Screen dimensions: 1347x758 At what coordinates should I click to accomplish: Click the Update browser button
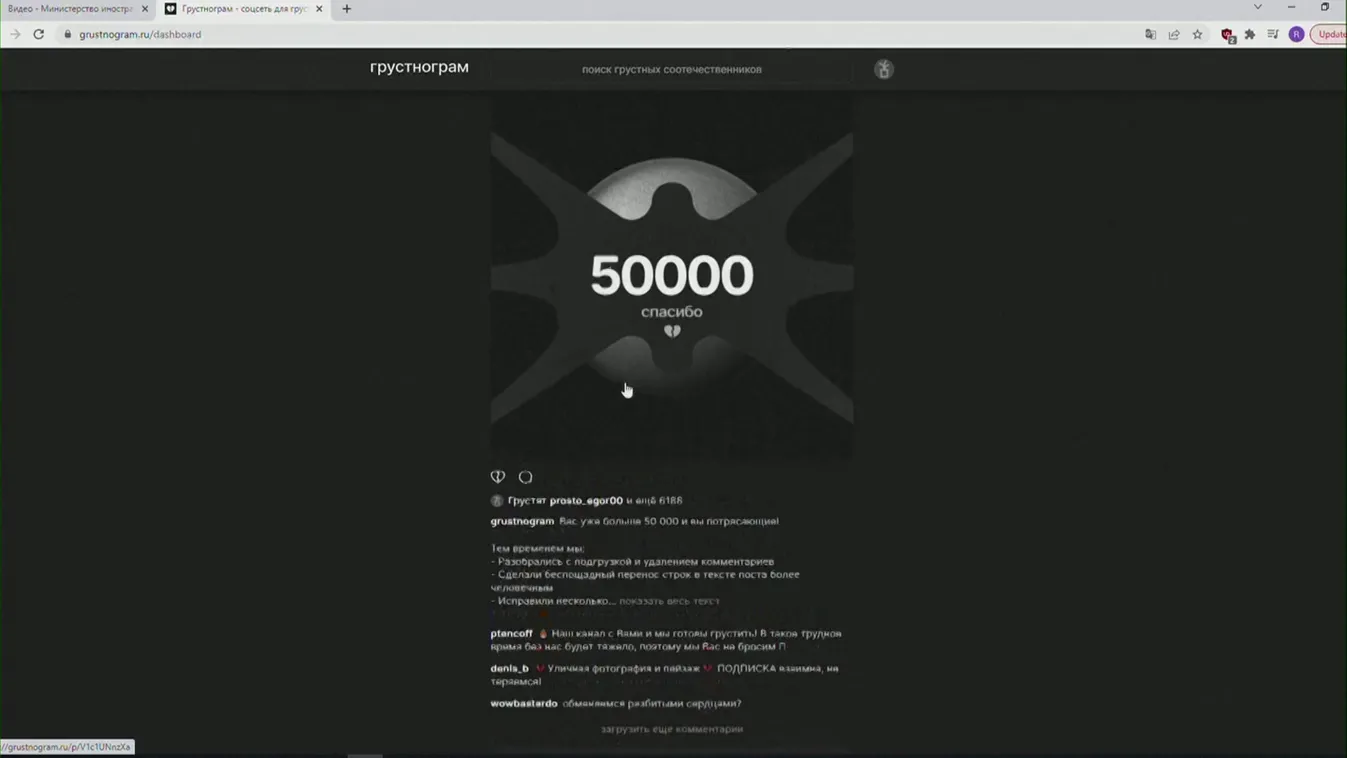point(1331,34)
